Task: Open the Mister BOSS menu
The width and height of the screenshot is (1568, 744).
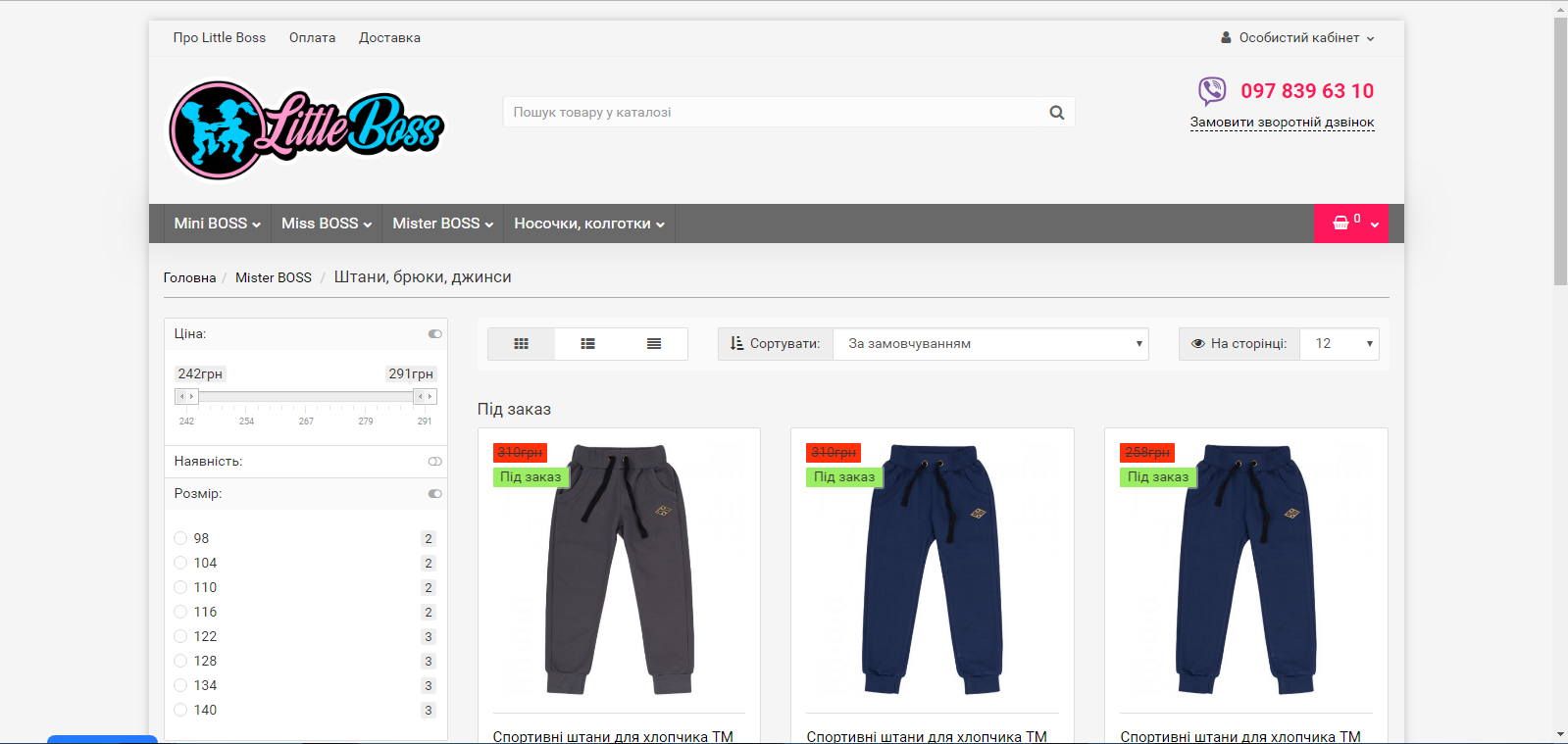Action: pyautogui.click(x=442, y=223)
